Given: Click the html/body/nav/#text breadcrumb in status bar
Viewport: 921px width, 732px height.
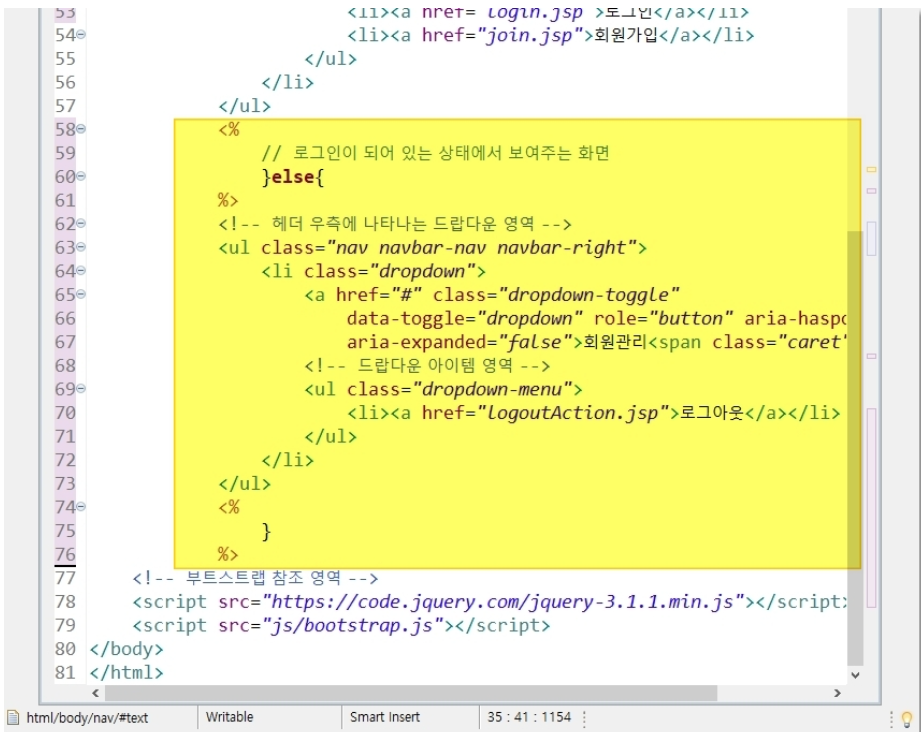Looking at the screenshot, I should (87, 718).
